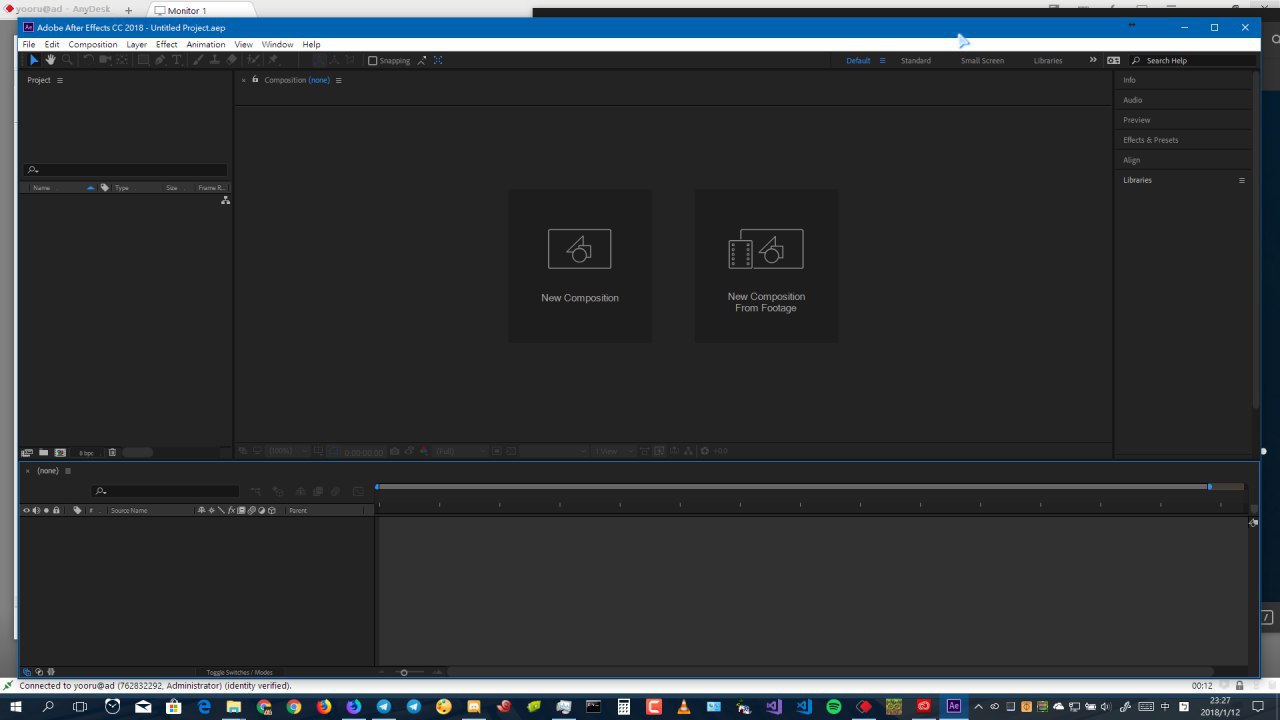Viewport: 1280px width, 720px height.
Task: Select the Hand tool in the toolbar
Action: pos(50,60)
